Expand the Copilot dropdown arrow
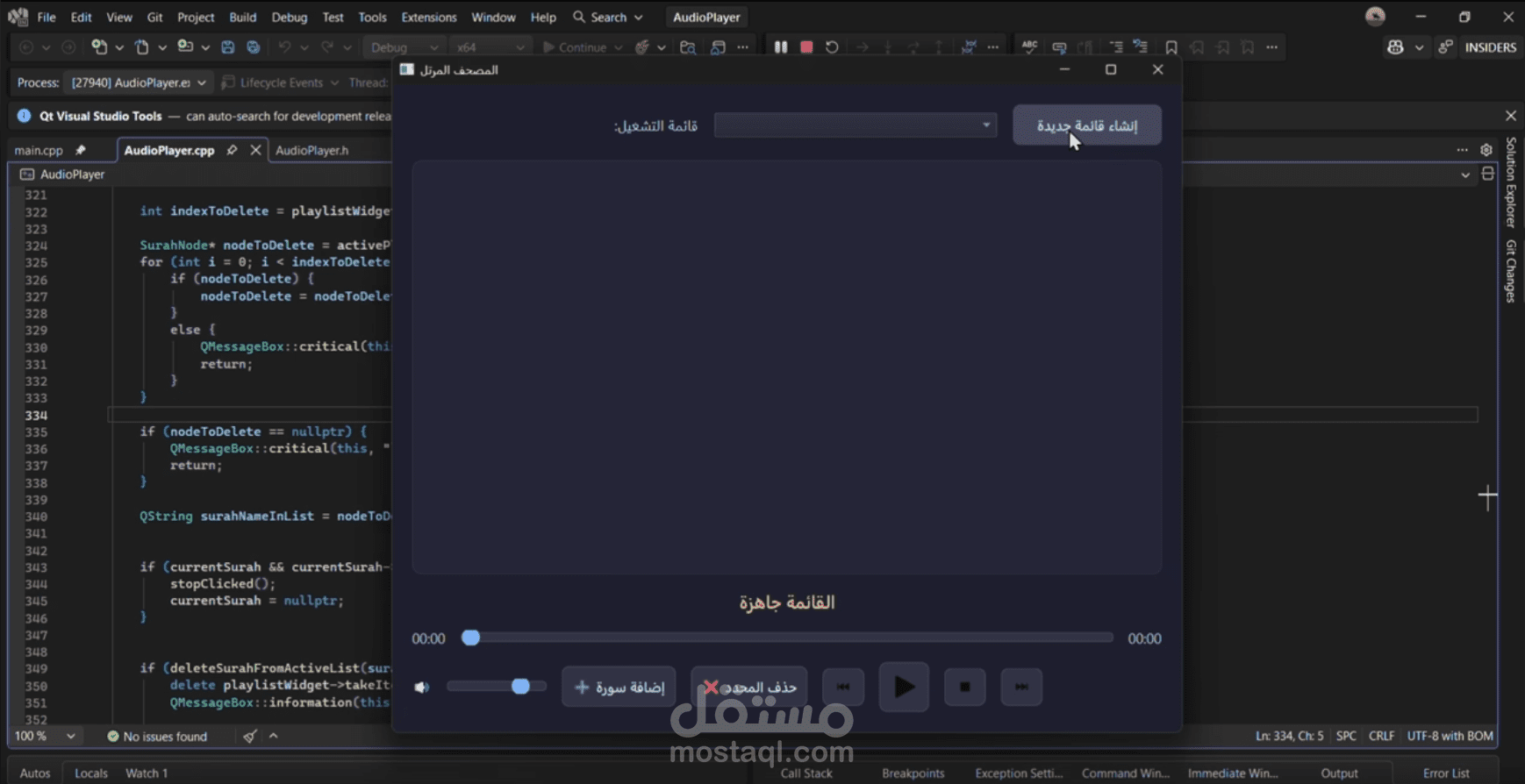The width and height of the screenshot is (1525, 784). tap(1419, 47)
